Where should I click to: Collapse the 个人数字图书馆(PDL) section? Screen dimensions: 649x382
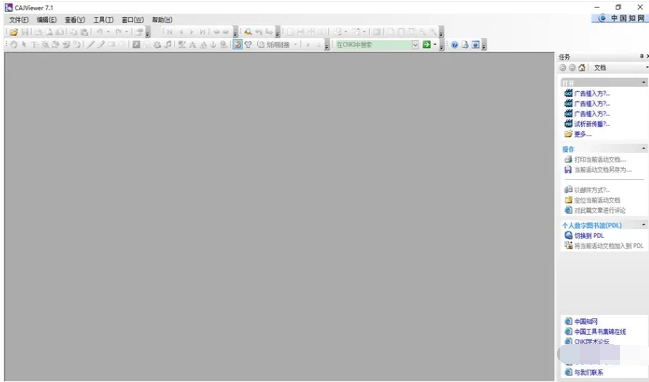click(644, 225)
